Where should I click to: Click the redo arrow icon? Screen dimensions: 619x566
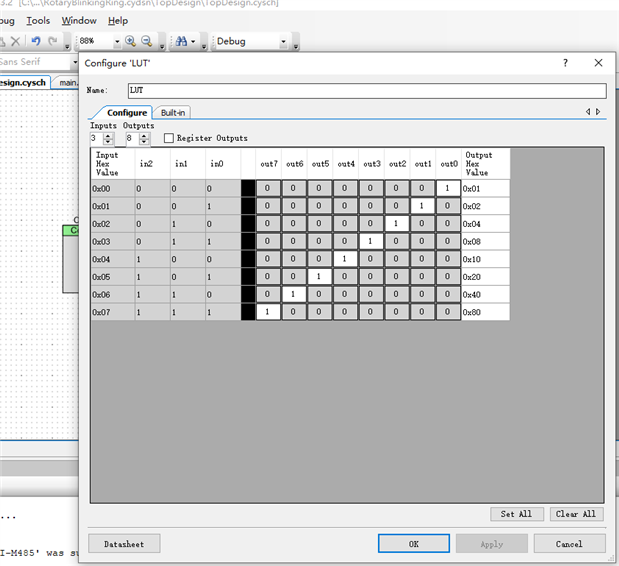coord(52,41)
